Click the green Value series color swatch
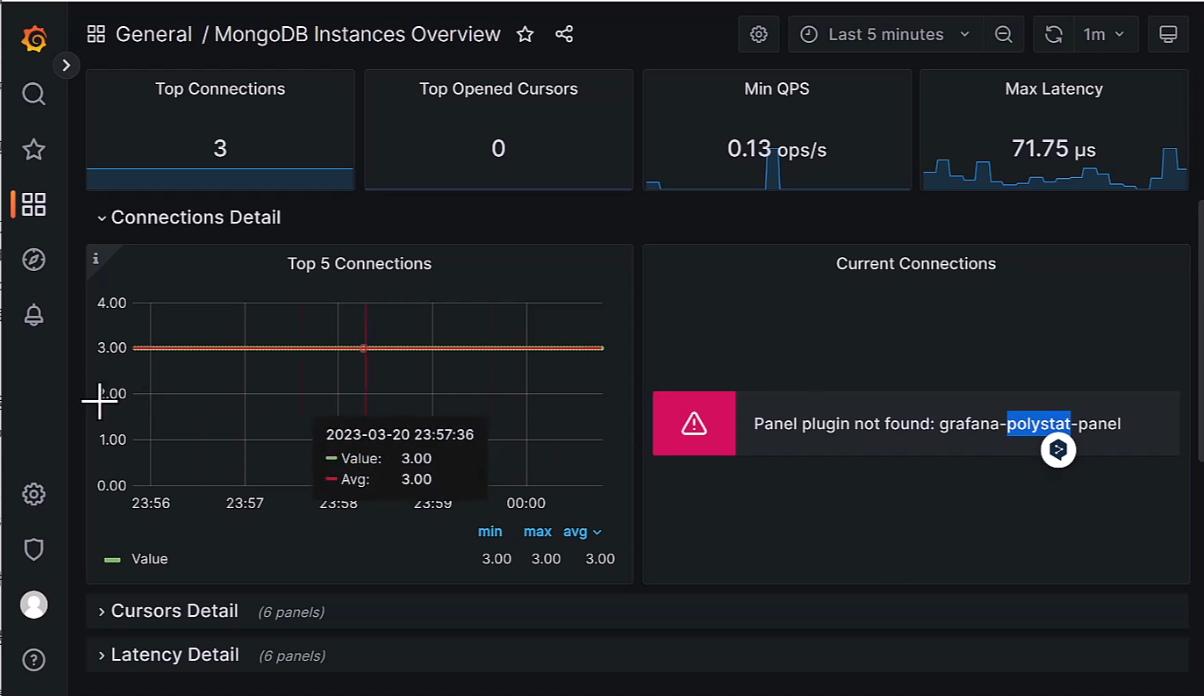 point(113,560)
